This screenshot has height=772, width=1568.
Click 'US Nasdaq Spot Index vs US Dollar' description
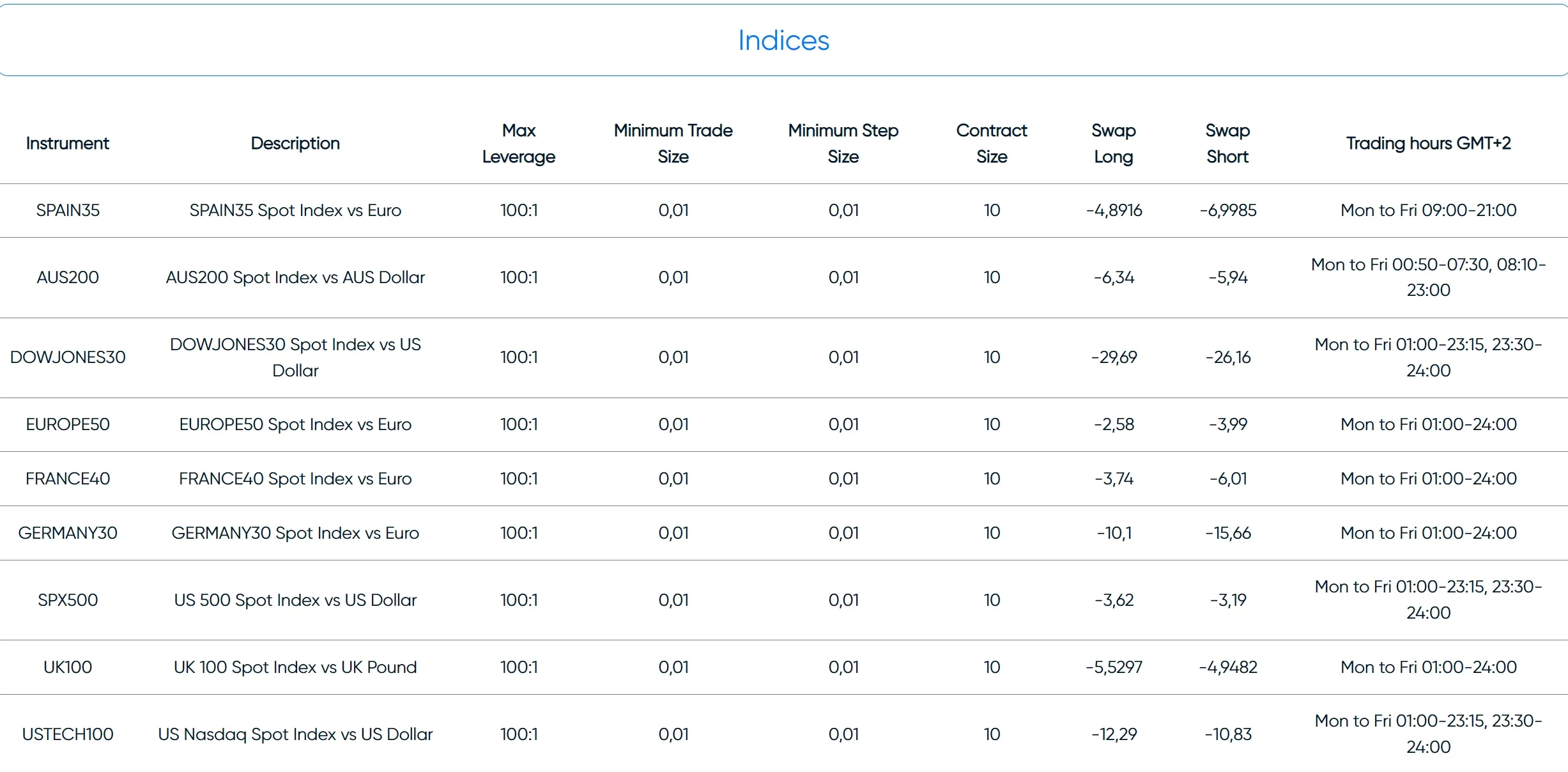coord(295,734)
